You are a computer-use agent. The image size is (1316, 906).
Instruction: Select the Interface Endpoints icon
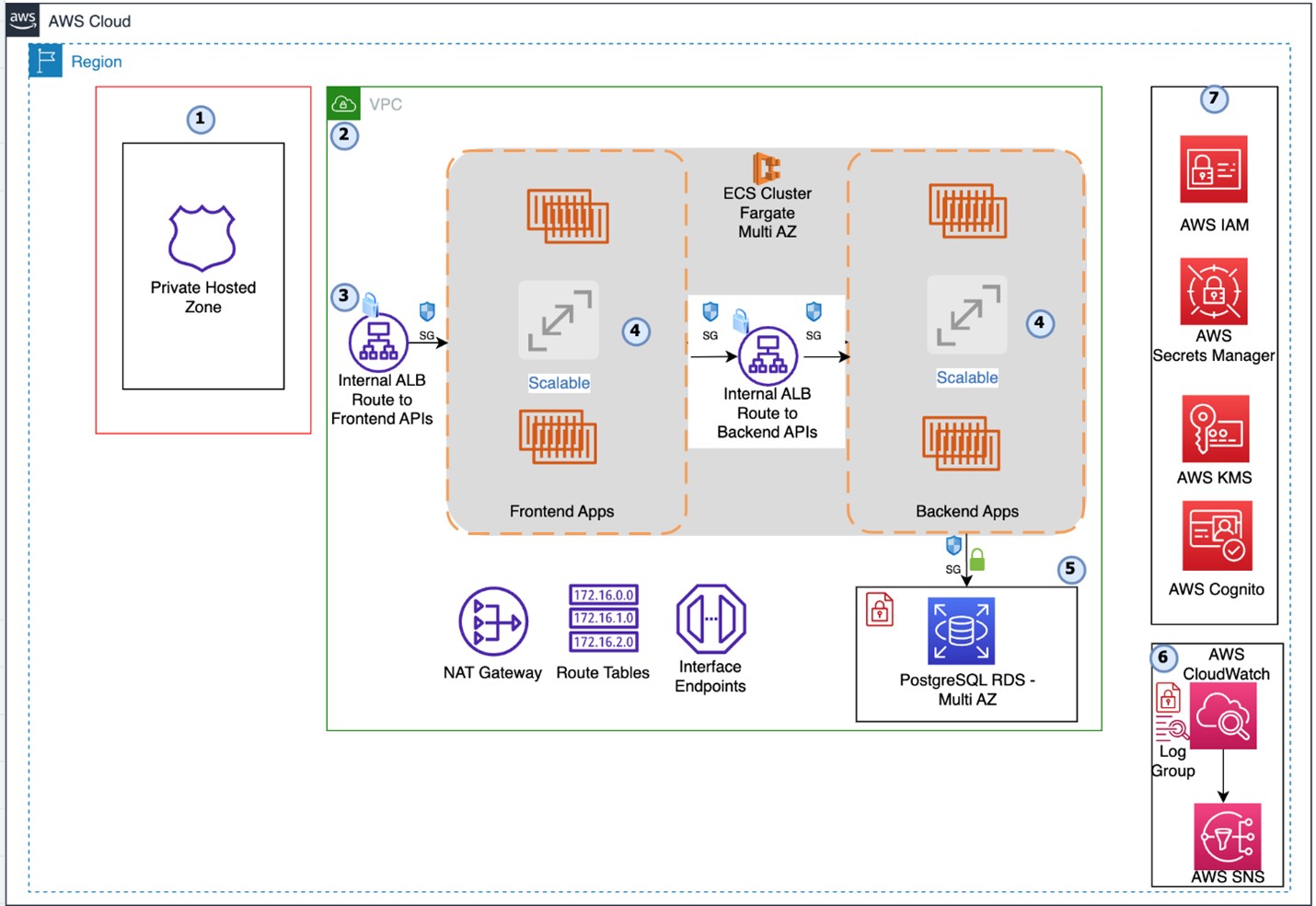pos(710,619)
